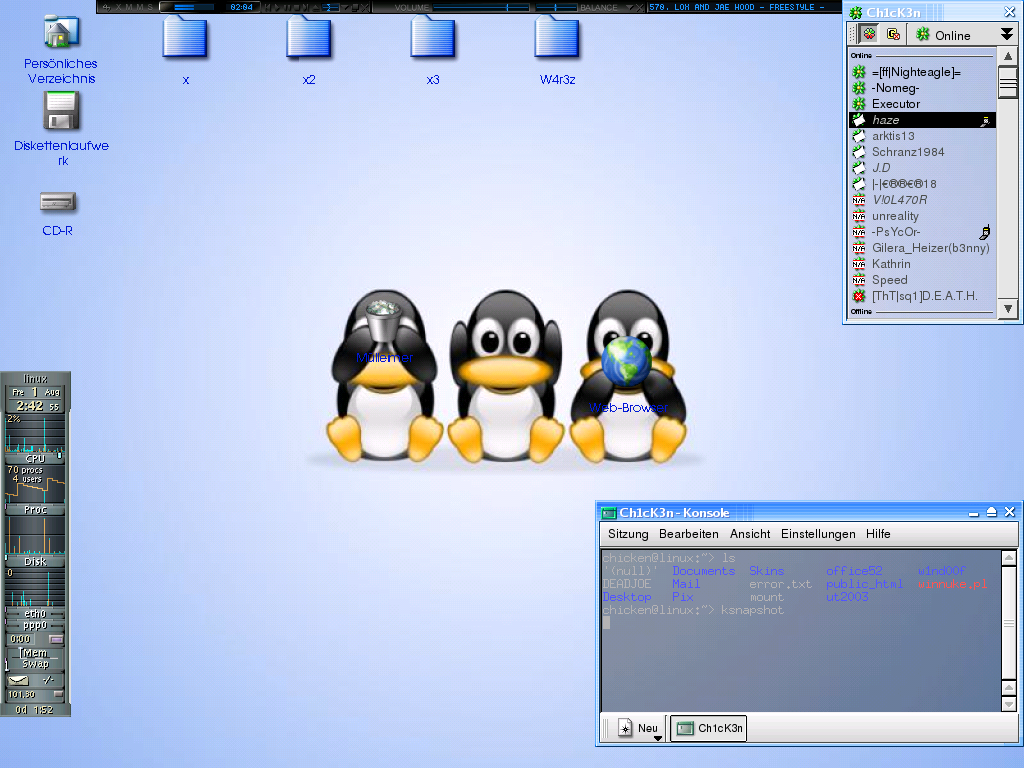The width and height of the screenshot is (1024, 768).
Task: Click Konsole terminal scroll-down arrow at bottom
Action: point(1008,704)
